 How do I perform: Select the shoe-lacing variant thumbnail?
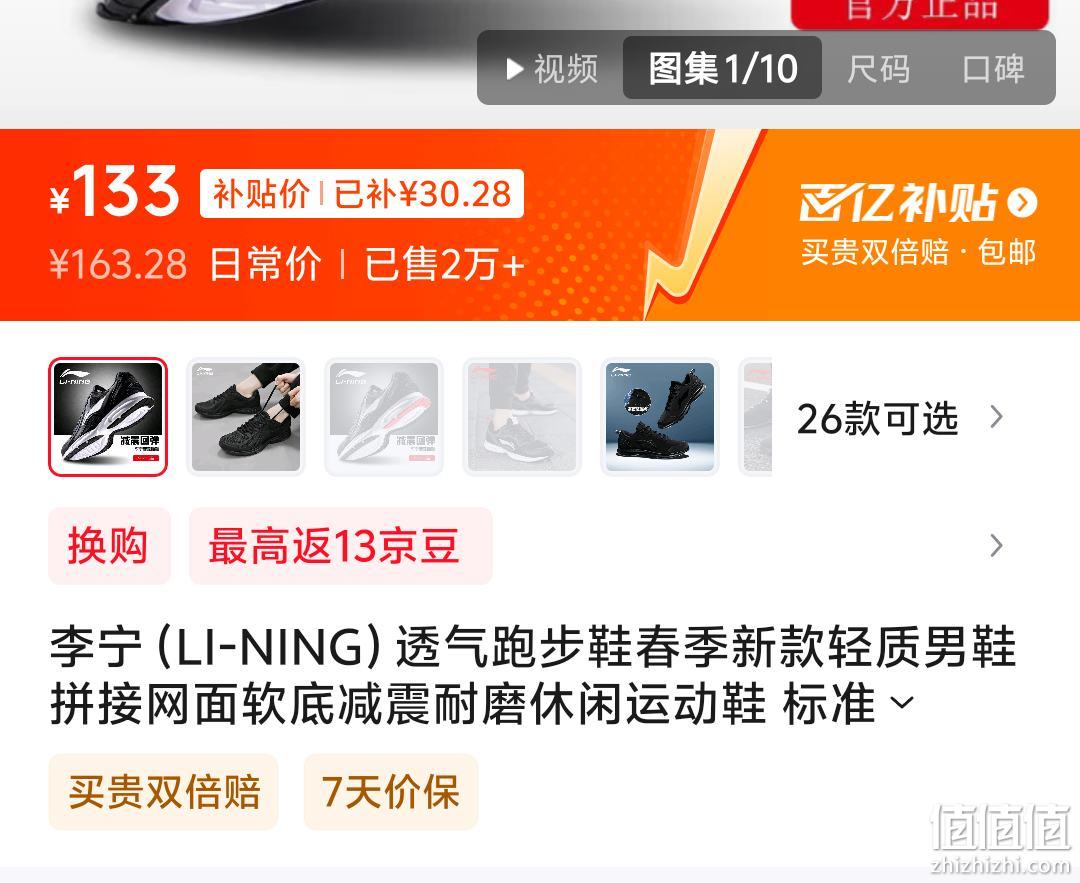246,417
